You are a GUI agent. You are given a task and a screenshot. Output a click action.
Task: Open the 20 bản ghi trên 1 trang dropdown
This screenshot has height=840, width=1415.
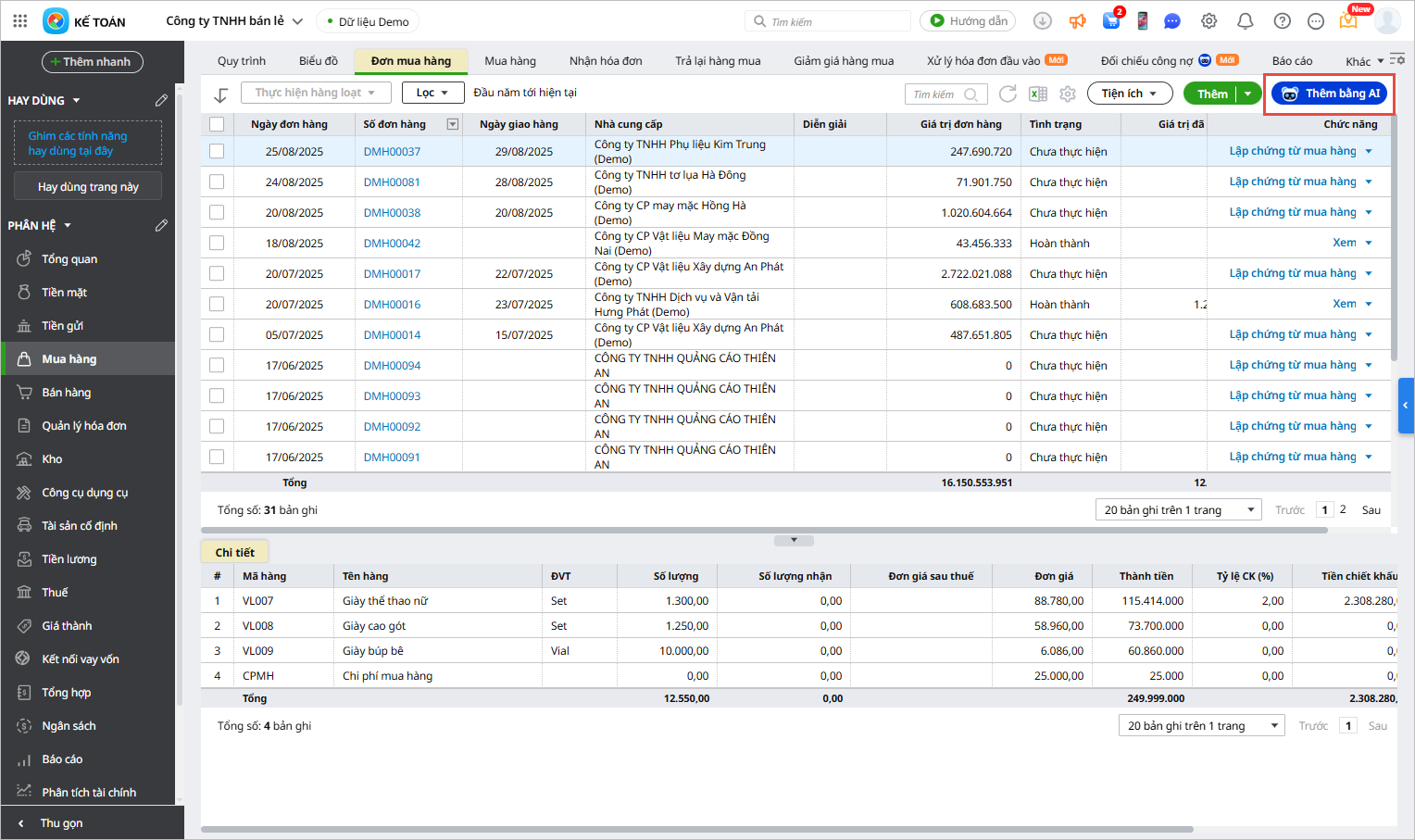tap(1178, 509)
